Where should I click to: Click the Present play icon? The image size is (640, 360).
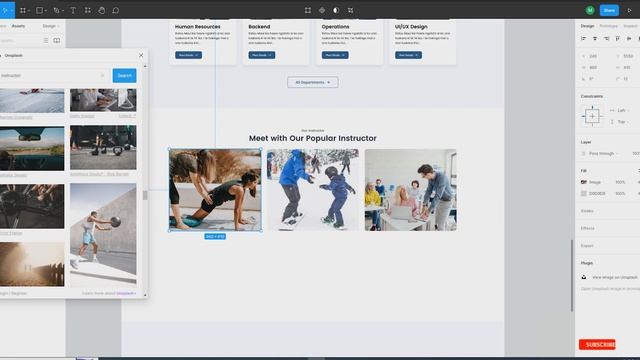pyautogui.click(x=629, y=10)
